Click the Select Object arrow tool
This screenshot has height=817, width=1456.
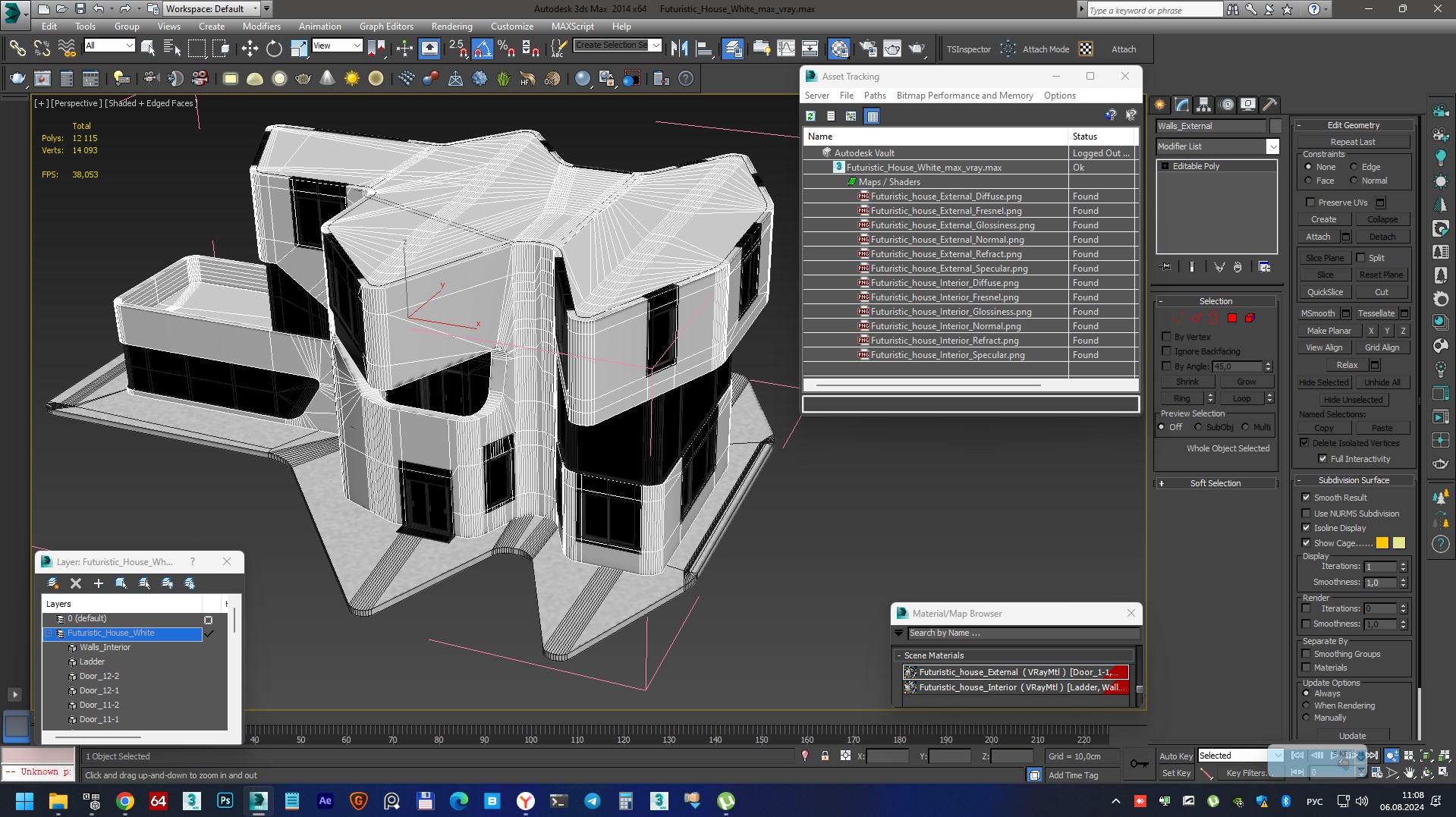coord(148,49)
